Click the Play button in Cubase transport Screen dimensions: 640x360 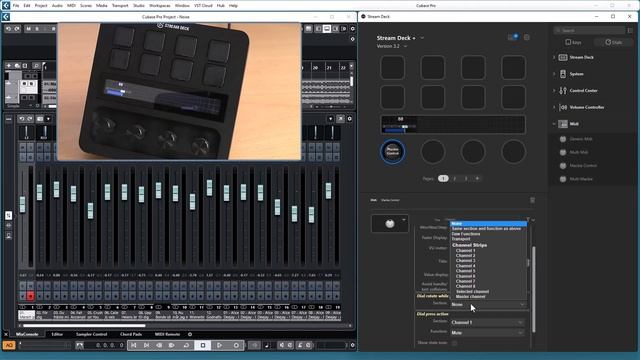tap(220, 345)
